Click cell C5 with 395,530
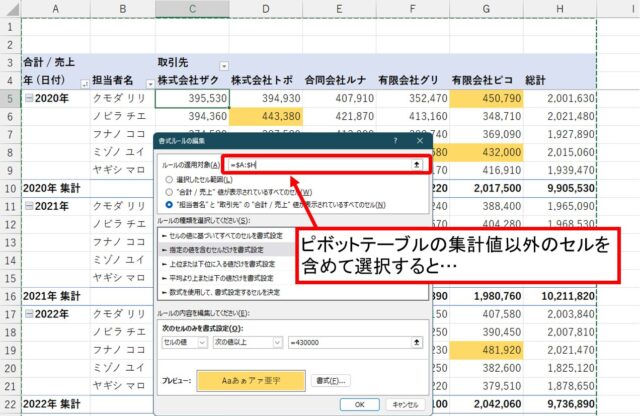 click(x=192, y=98)
